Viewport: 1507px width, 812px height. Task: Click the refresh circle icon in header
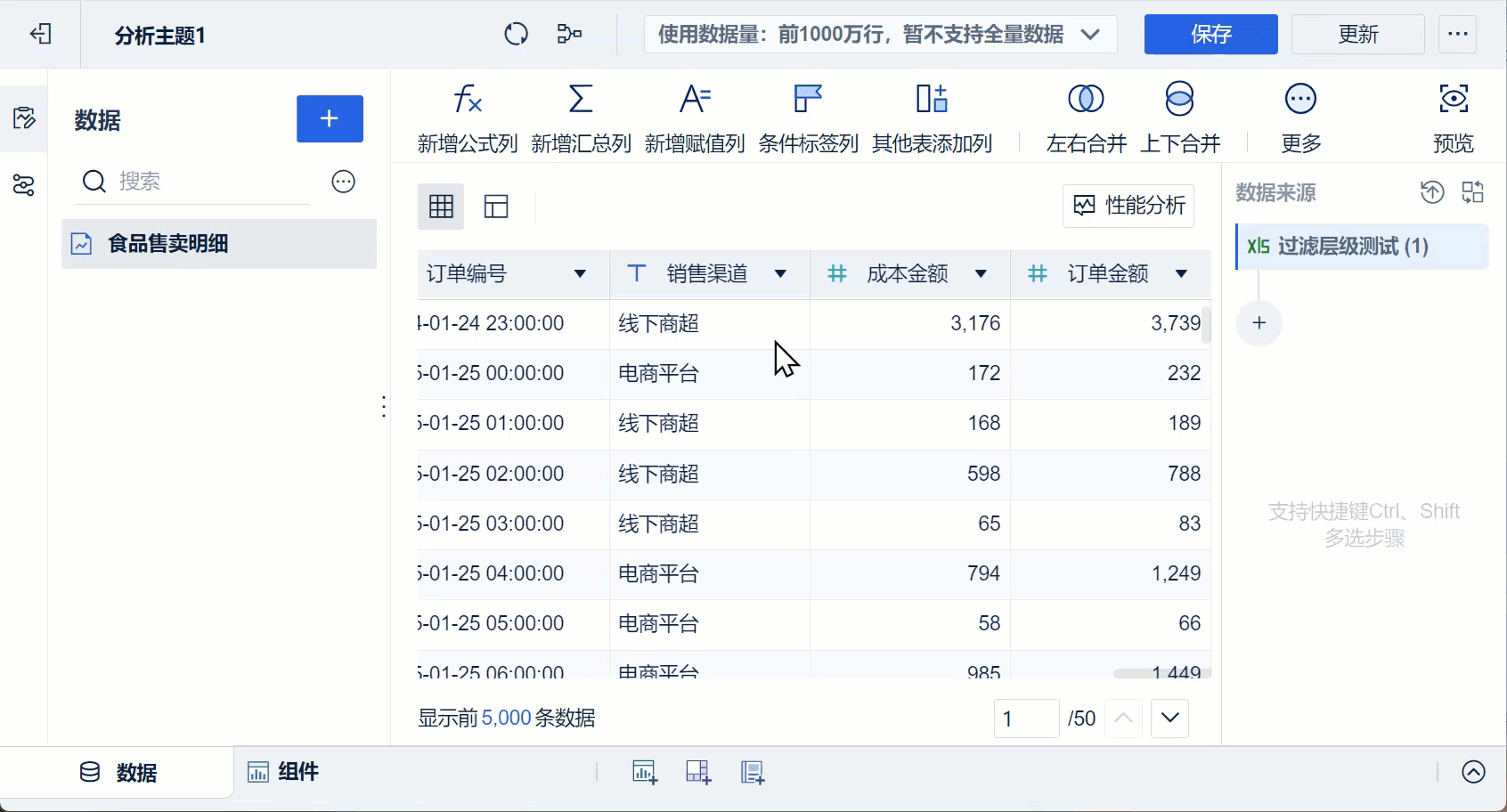(x=517, y=35)
